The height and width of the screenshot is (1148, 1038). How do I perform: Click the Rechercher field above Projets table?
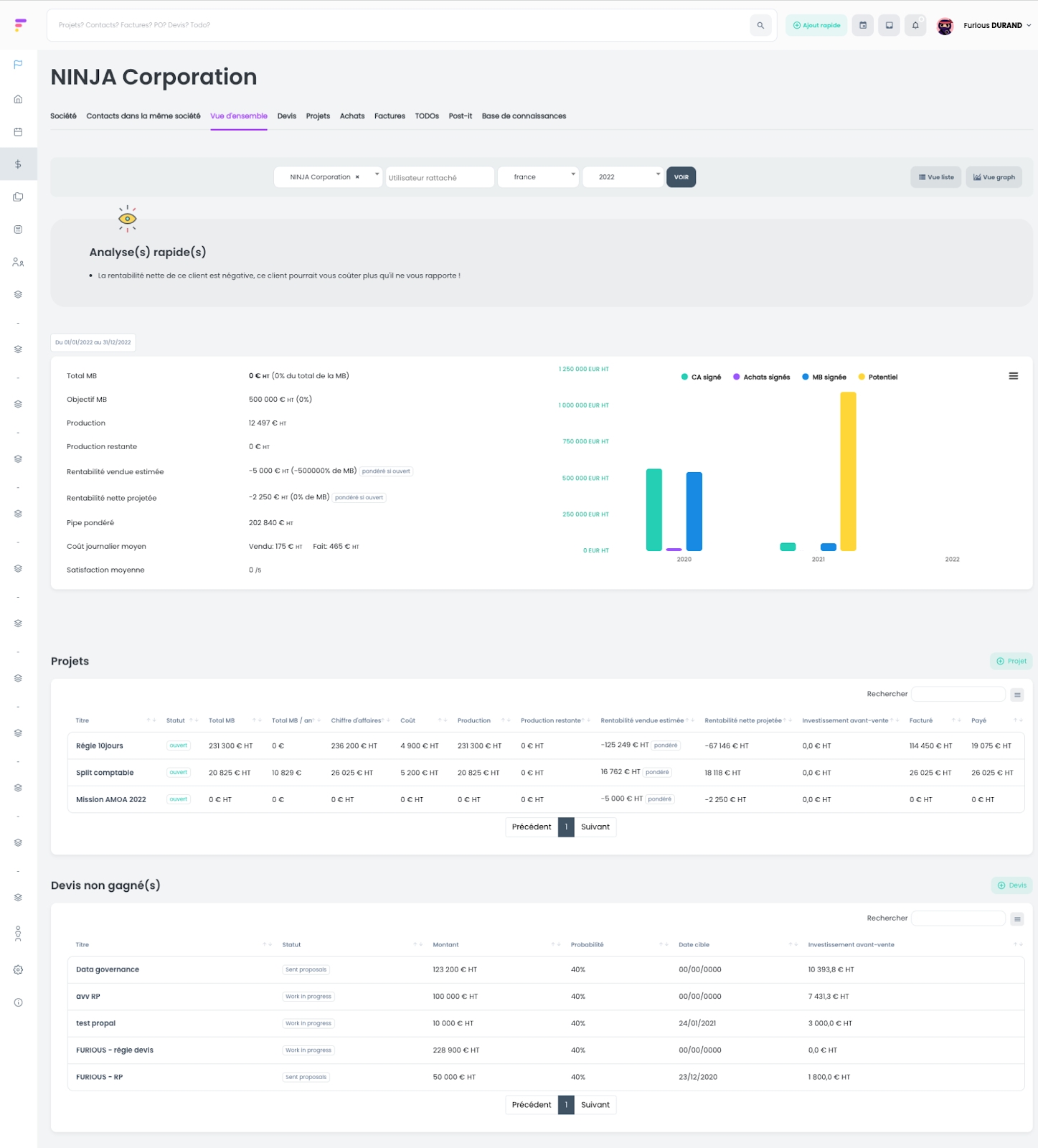[x=958, y=694]
